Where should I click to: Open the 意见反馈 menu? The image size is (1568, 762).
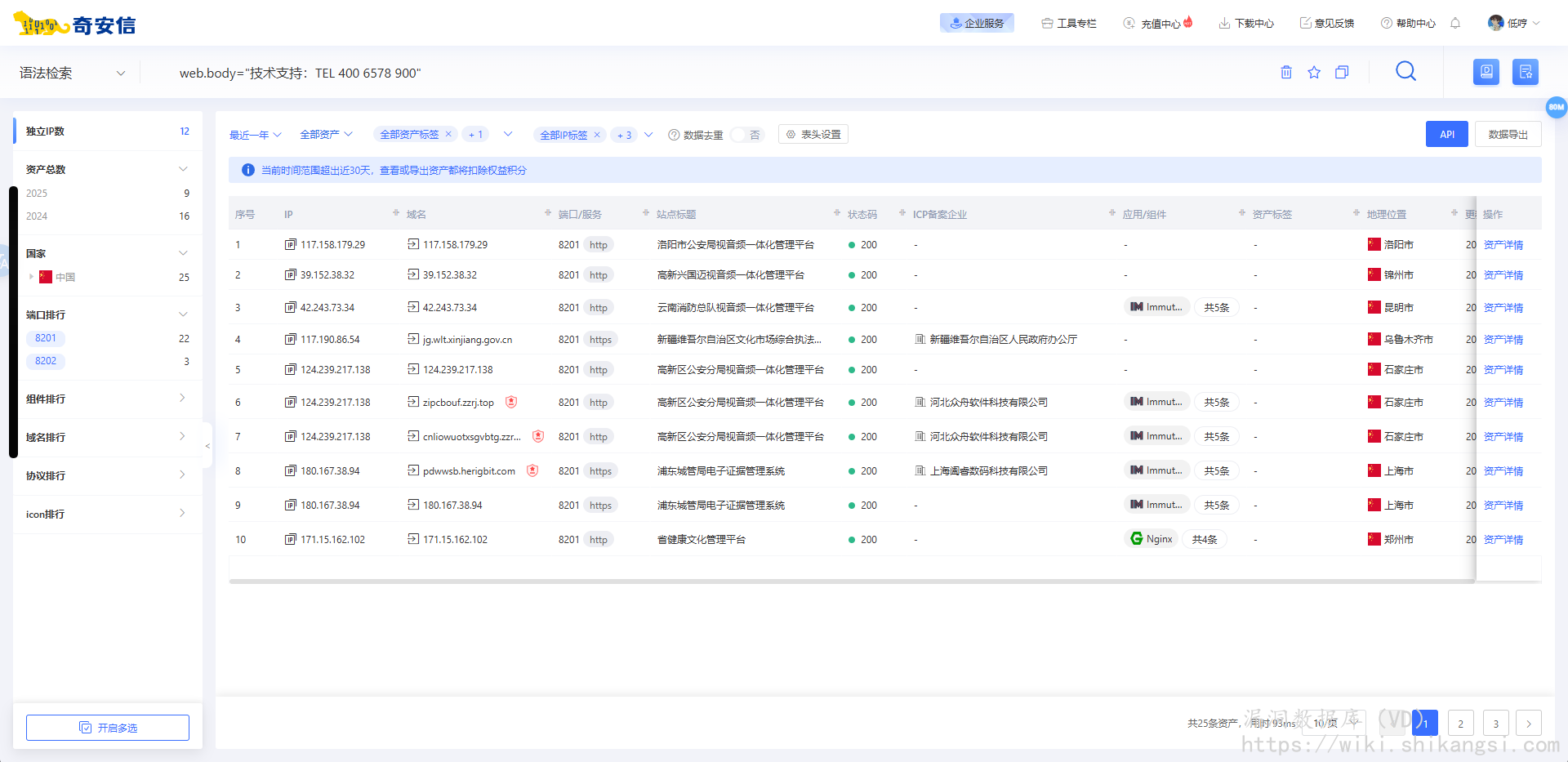point(1327,23)
